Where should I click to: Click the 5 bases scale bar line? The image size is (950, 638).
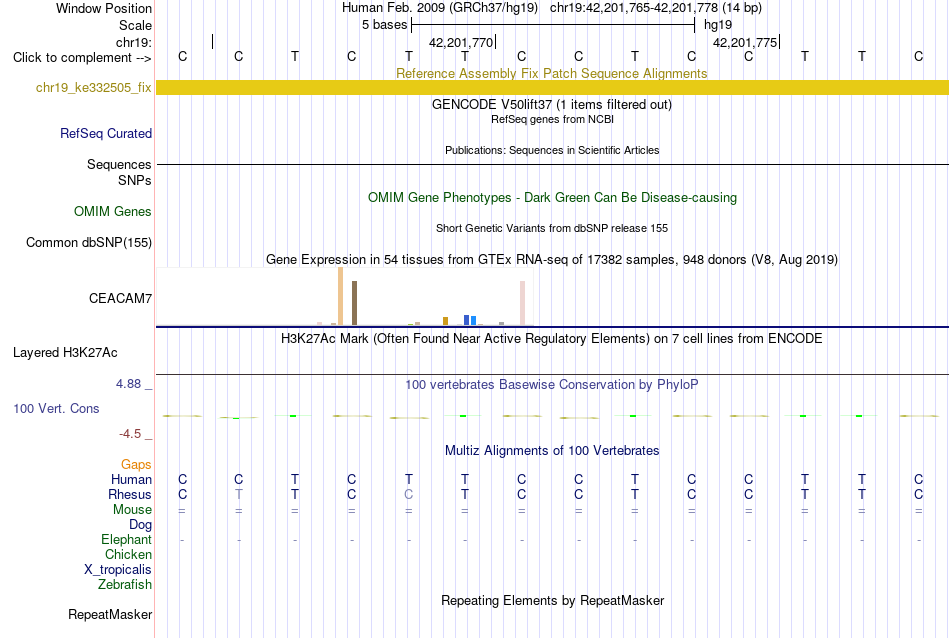click(x=553, y=25)
